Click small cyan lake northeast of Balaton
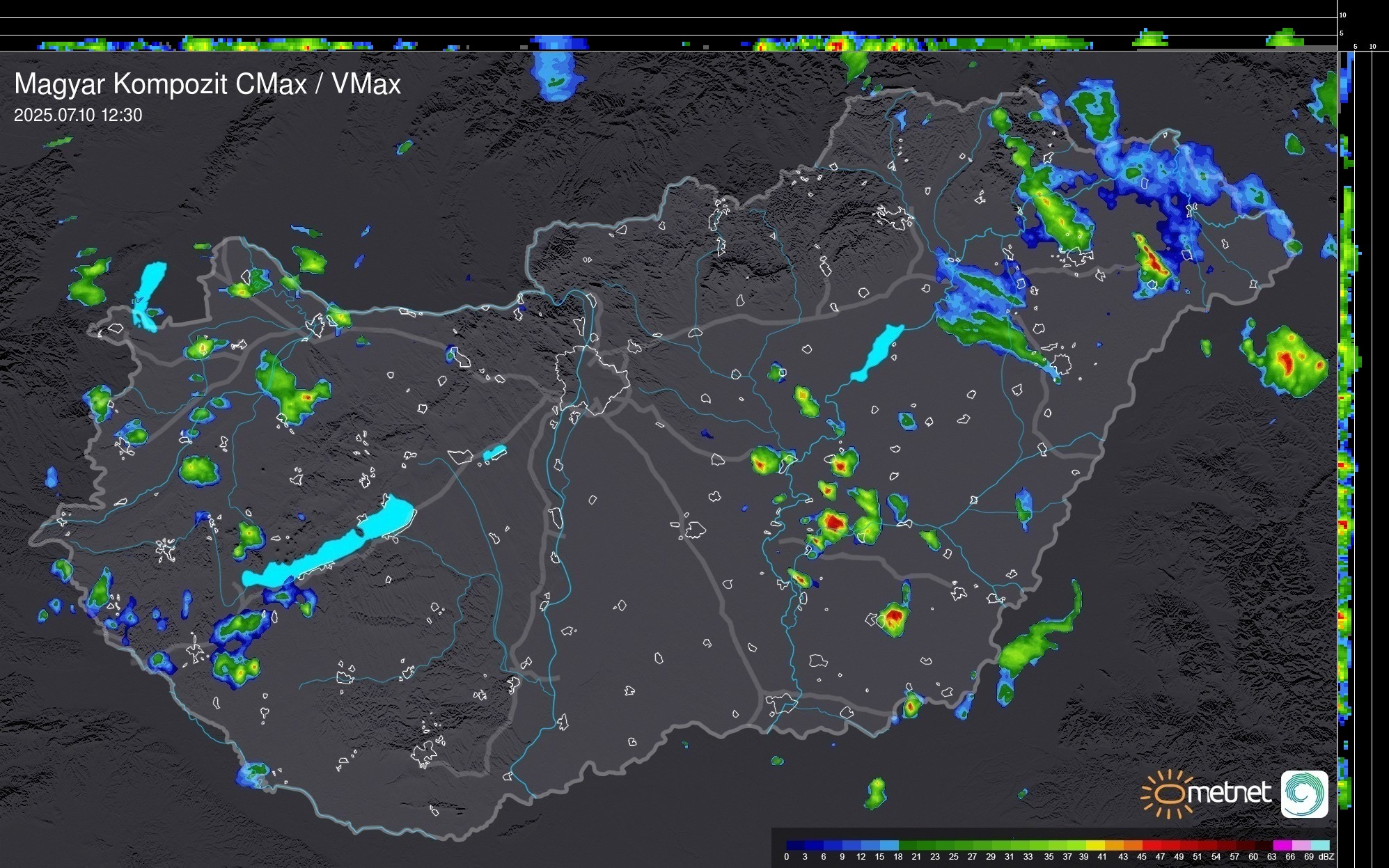The width and height of the screenshot is (1389, 868). (494, 453)
